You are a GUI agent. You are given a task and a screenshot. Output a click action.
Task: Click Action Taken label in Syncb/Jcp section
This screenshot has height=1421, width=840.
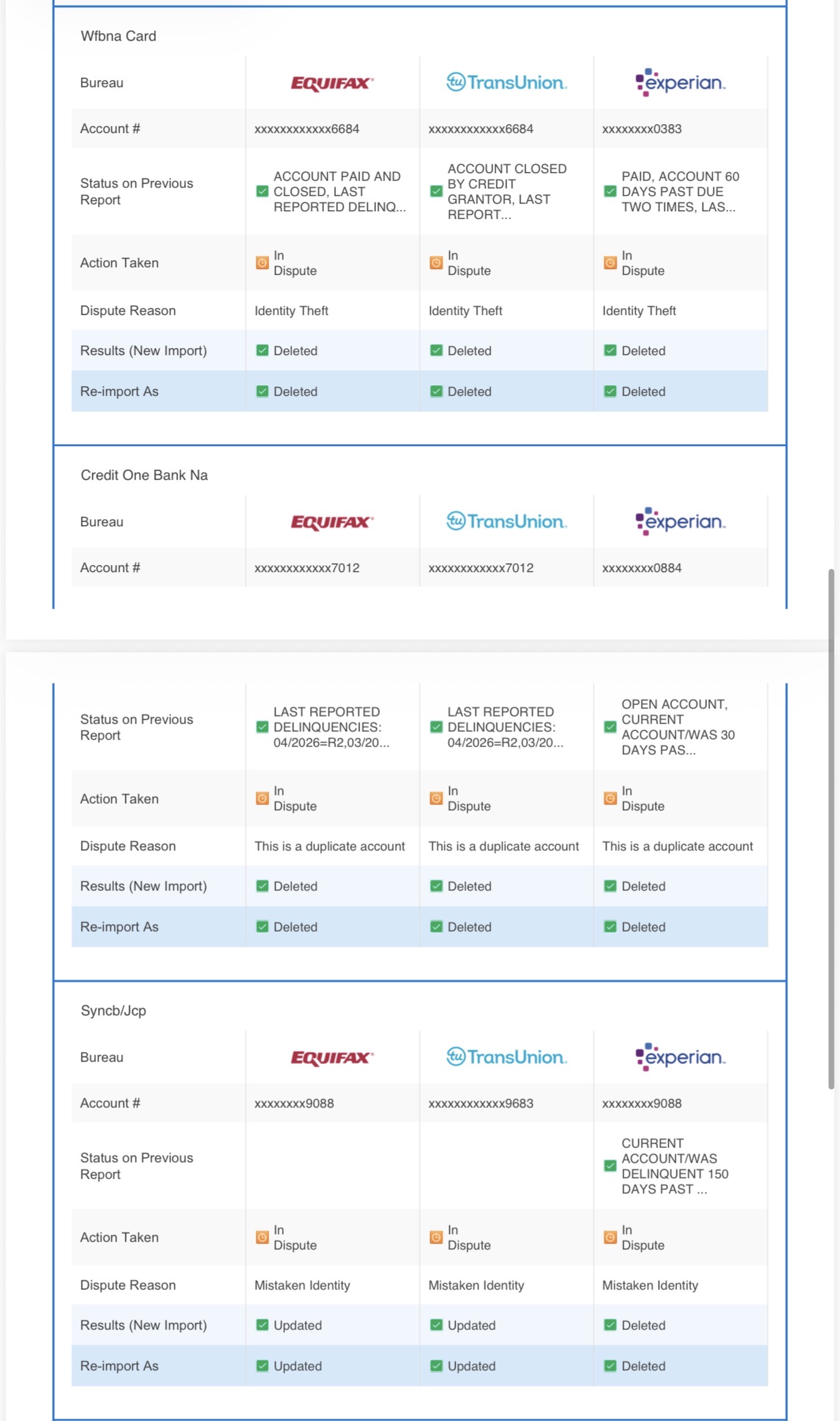119,1237
